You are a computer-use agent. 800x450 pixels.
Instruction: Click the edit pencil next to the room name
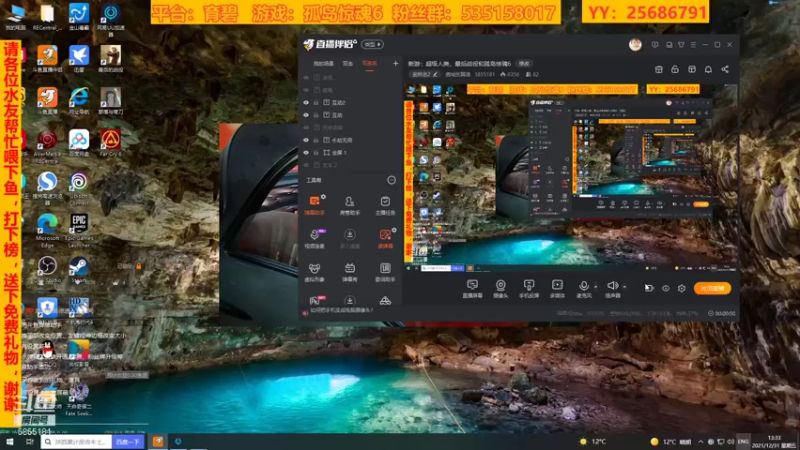[x=435, y=74]
